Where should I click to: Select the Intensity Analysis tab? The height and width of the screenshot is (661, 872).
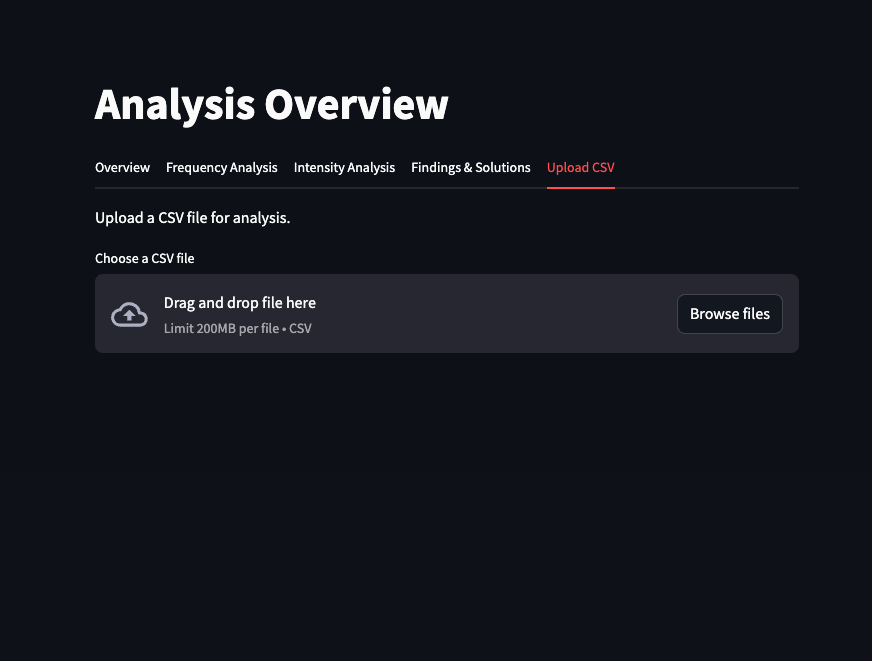coord(344,167)
